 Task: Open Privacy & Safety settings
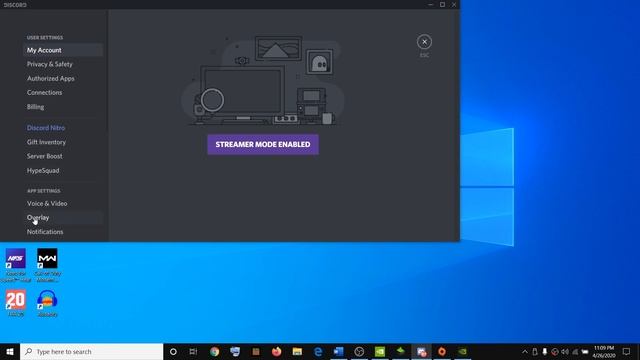[x=63, y=64]
